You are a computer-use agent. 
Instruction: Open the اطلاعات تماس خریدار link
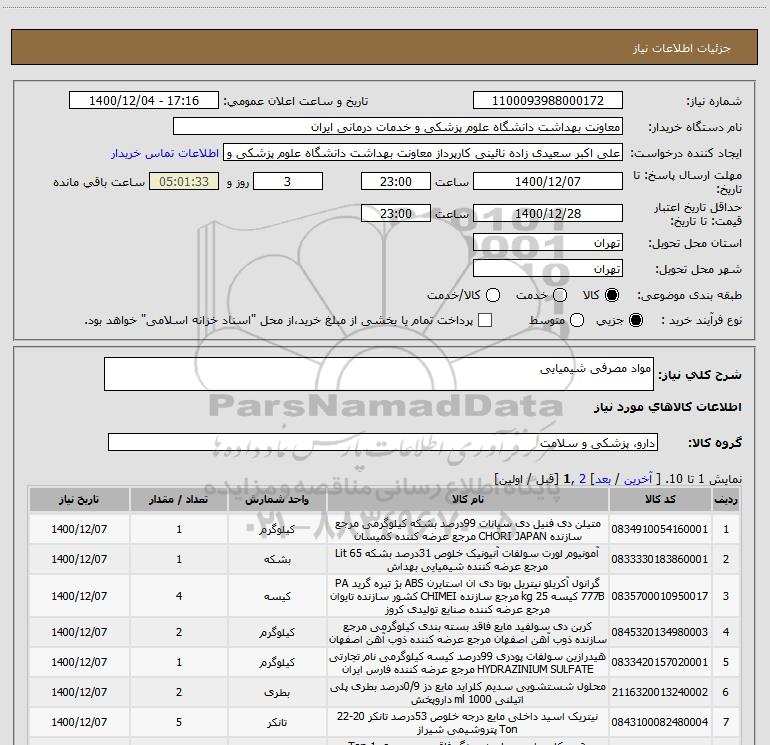tap(165, 153)
